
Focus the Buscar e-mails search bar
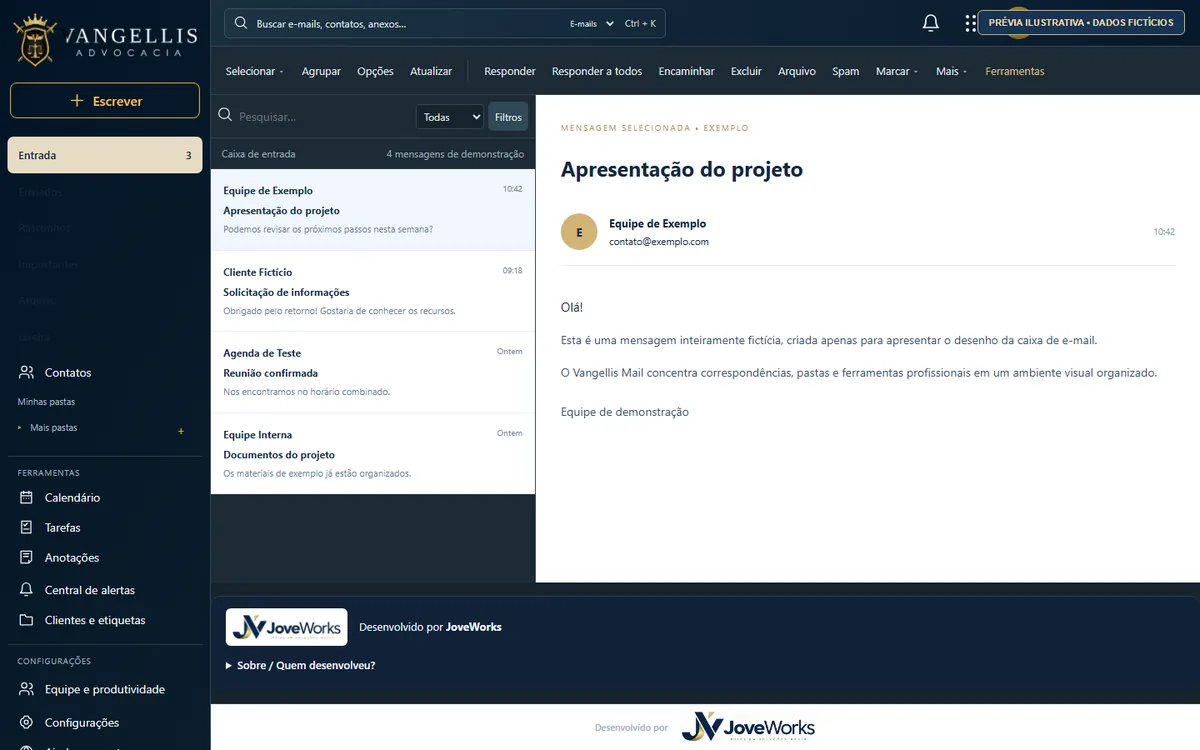click(x=445, y=23)
